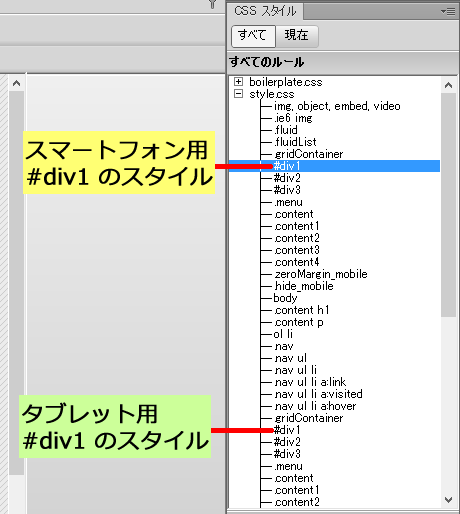
Task: Select the .content3 rule
Action: pos(297,250)
